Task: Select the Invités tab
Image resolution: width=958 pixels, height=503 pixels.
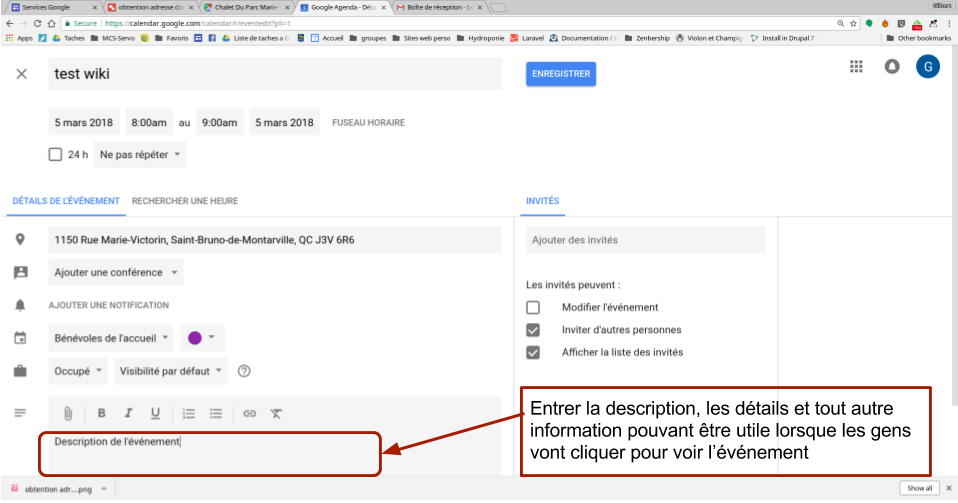Action: tap(543, 201)
